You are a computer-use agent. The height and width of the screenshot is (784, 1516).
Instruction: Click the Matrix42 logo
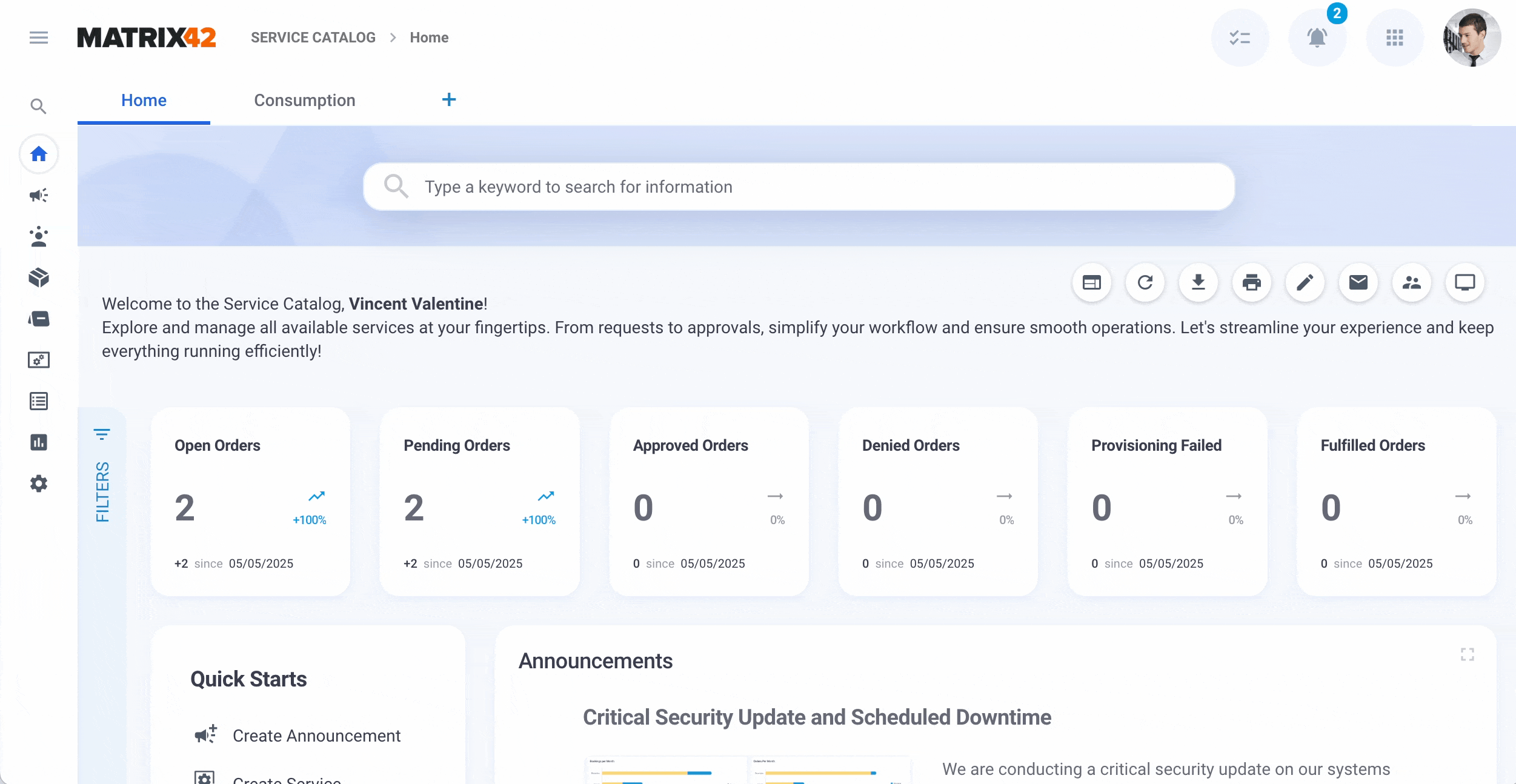(x=147, y=38)
